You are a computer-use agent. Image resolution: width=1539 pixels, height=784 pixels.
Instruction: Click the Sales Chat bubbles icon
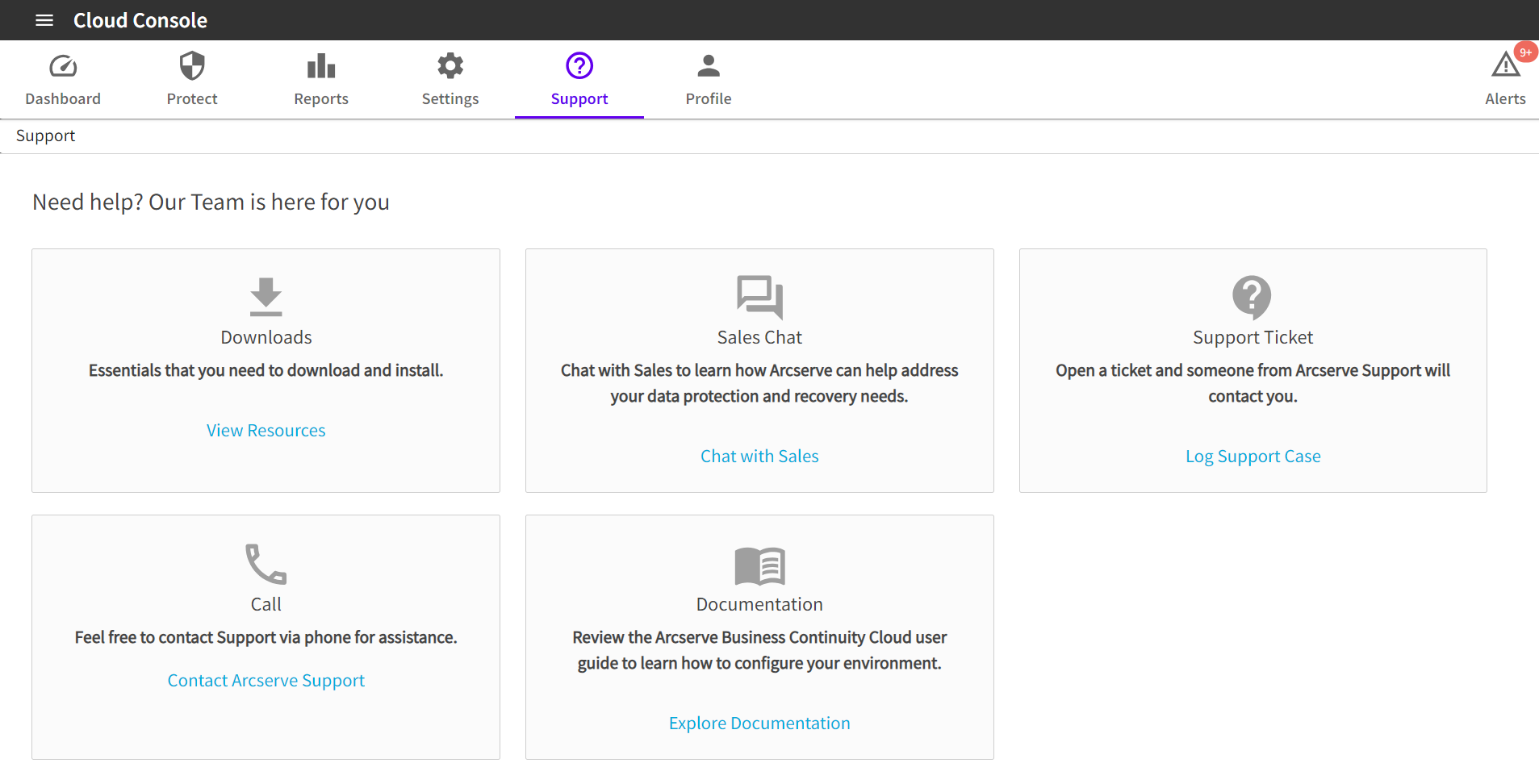point(759,297)
